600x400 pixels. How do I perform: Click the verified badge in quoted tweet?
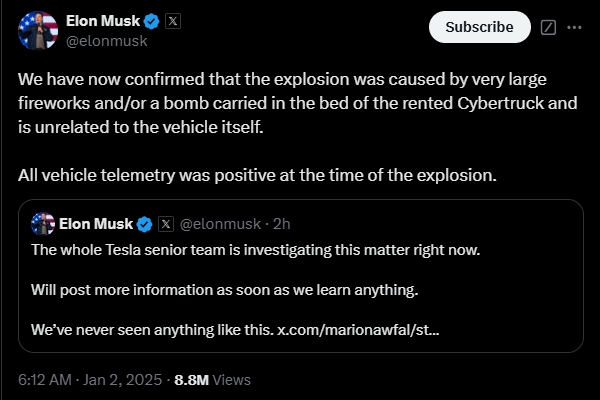(x=144, y=222)
